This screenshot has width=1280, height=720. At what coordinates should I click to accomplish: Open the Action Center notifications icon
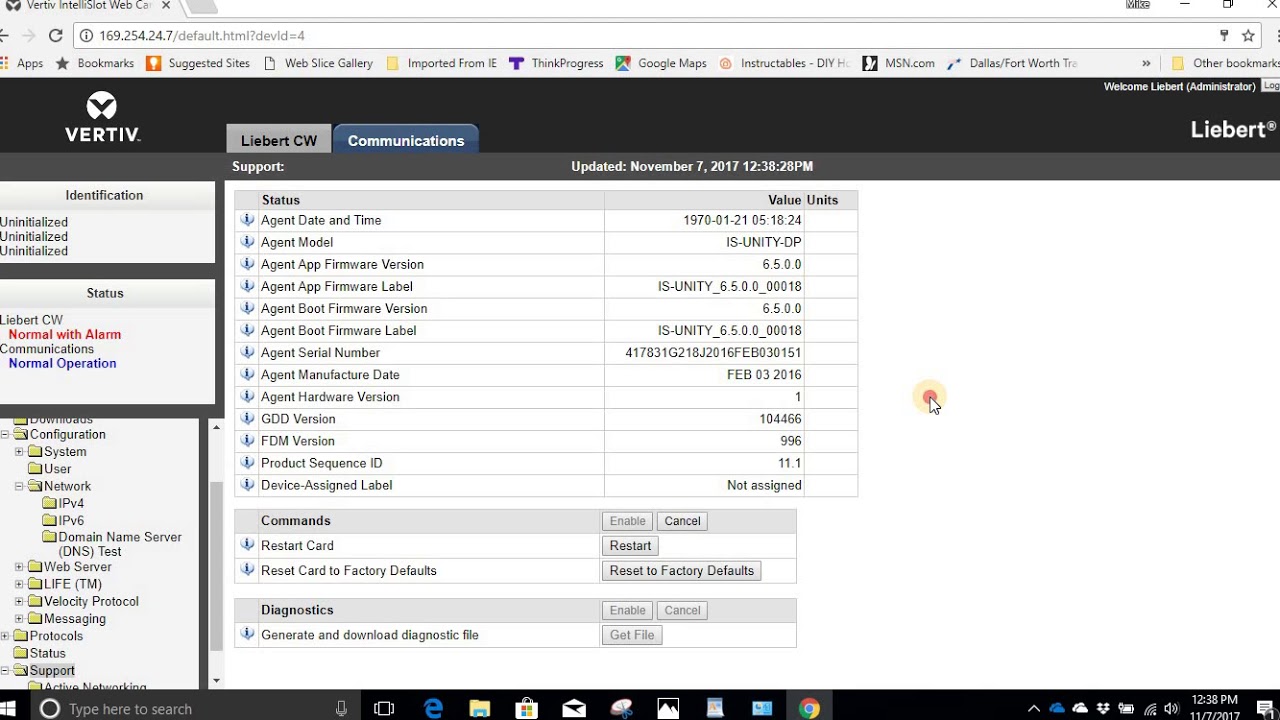pyautogui.click(x=1266, y=709)
